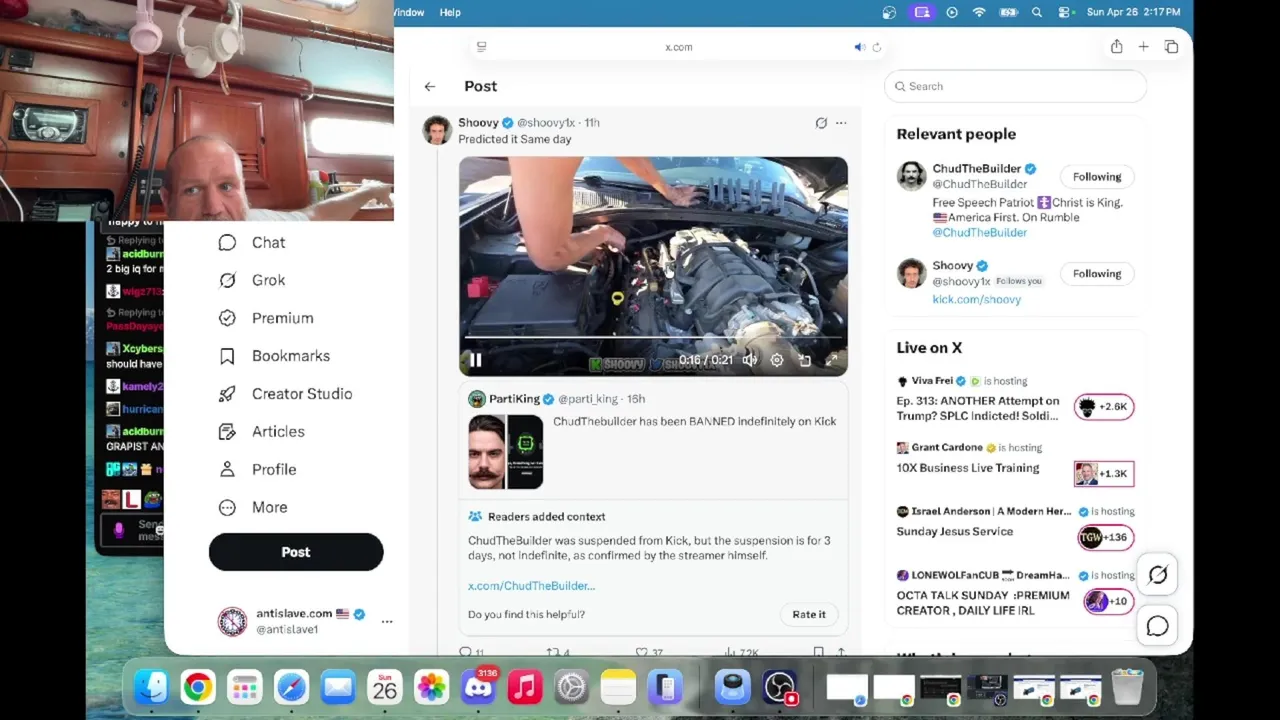Toggle video picture-in-picture mode

click(805, 360)
